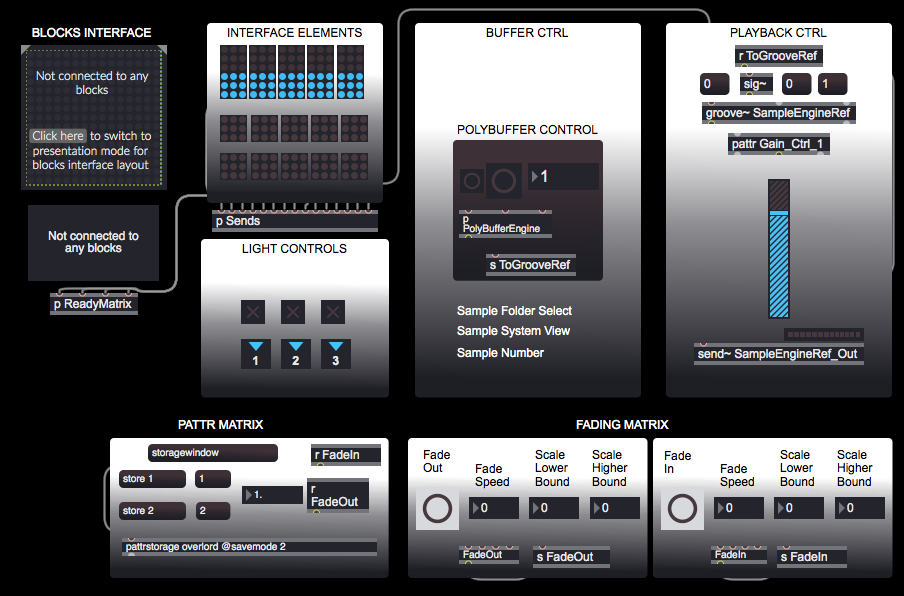Click the level meter above send~ object
904x596 pixels.
(x=823, y=334)
